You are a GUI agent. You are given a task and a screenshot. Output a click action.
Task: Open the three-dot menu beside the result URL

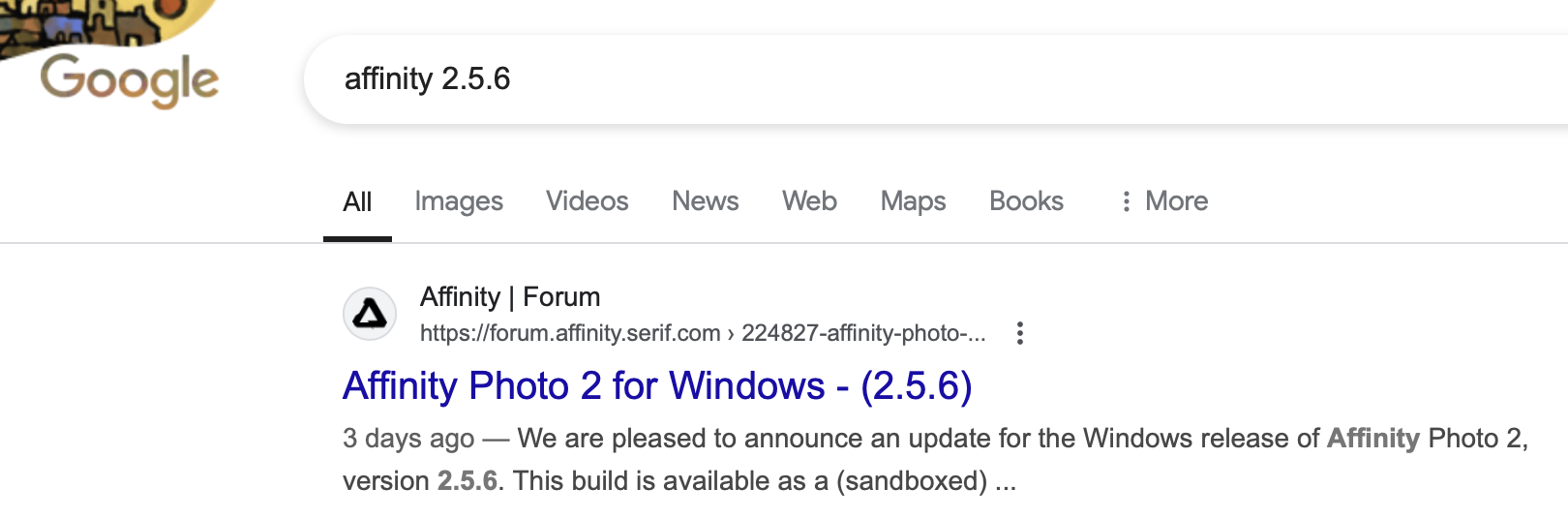[x=1019, y=333]
